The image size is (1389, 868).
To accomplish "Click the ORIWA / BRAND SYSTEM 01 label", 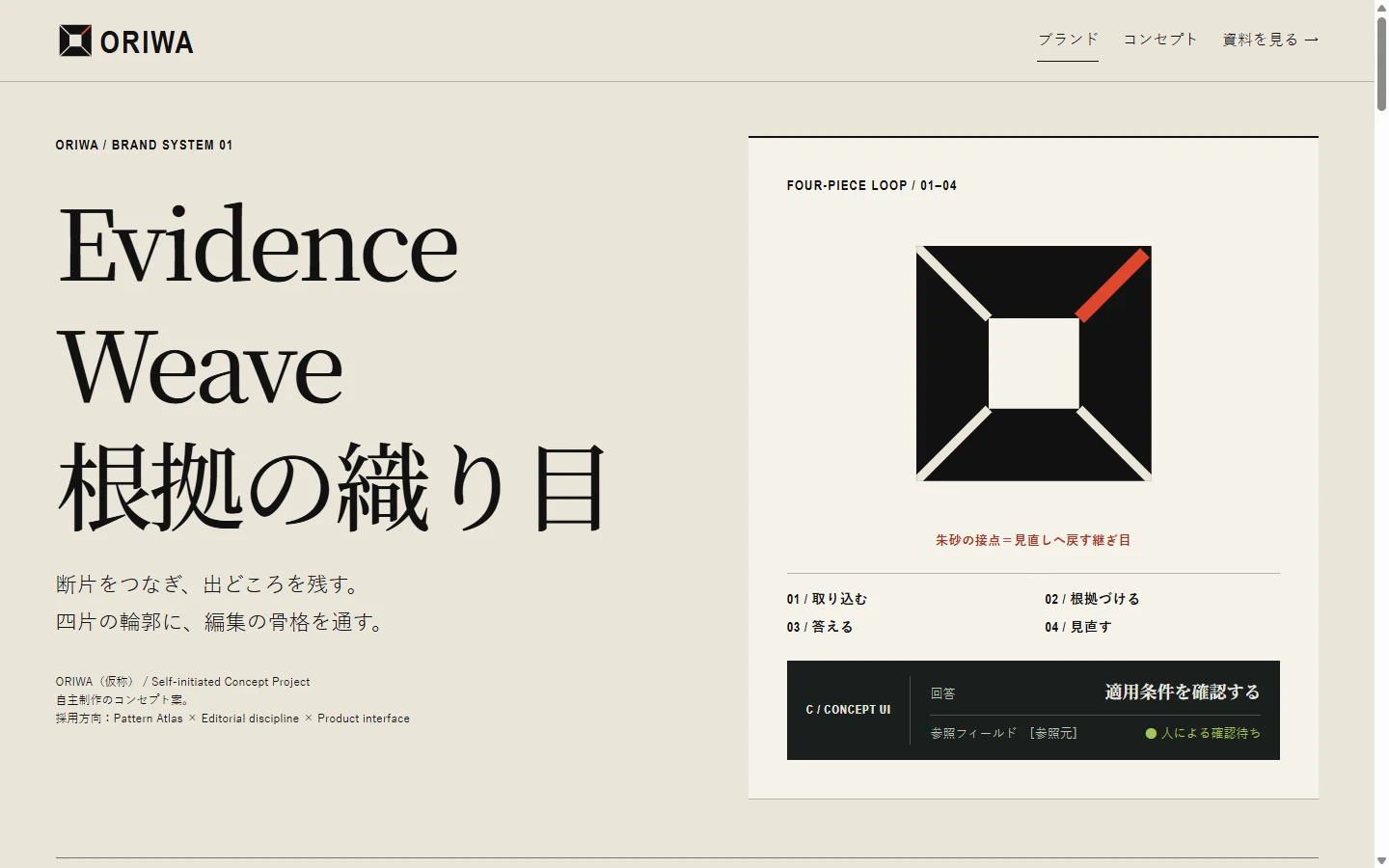I will [145, 145].
